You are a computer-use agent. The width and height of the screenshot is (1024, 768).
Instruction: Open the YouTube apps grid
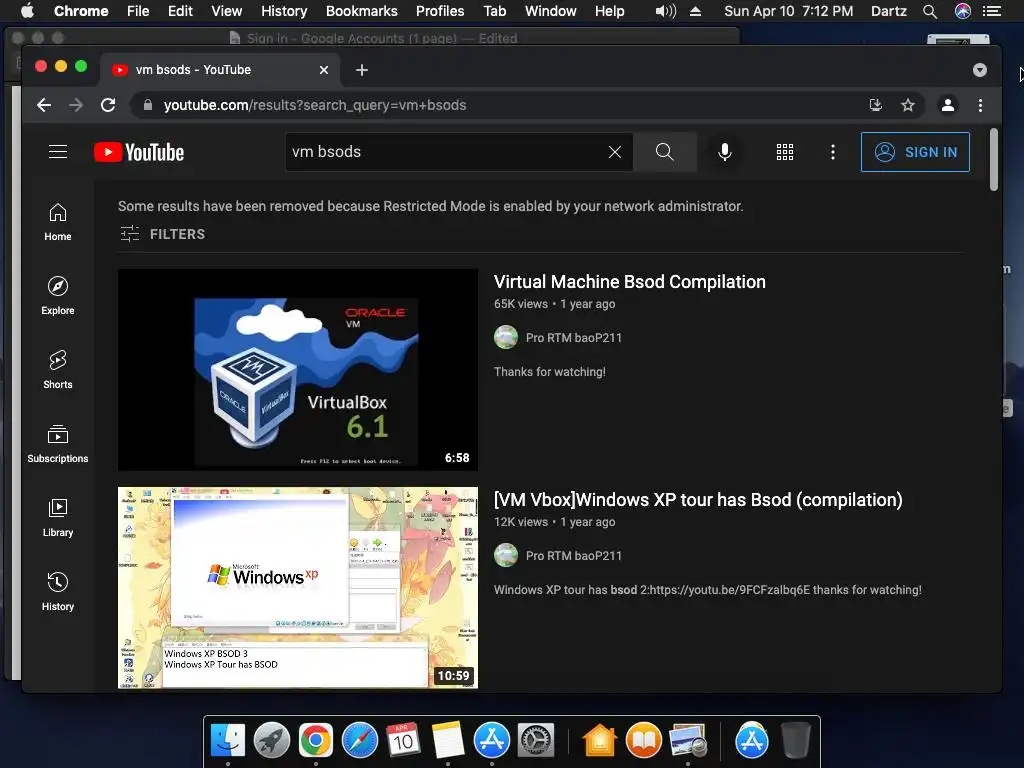[785, 152]
